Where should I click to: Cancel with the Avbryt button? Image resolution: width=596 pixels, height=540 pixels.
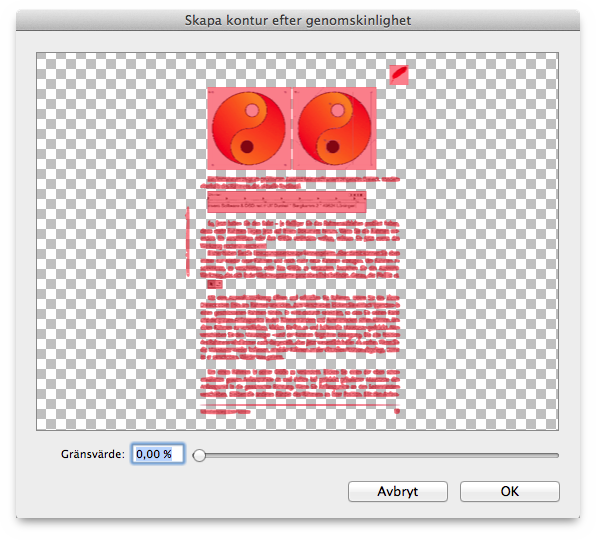coord(398,491)
